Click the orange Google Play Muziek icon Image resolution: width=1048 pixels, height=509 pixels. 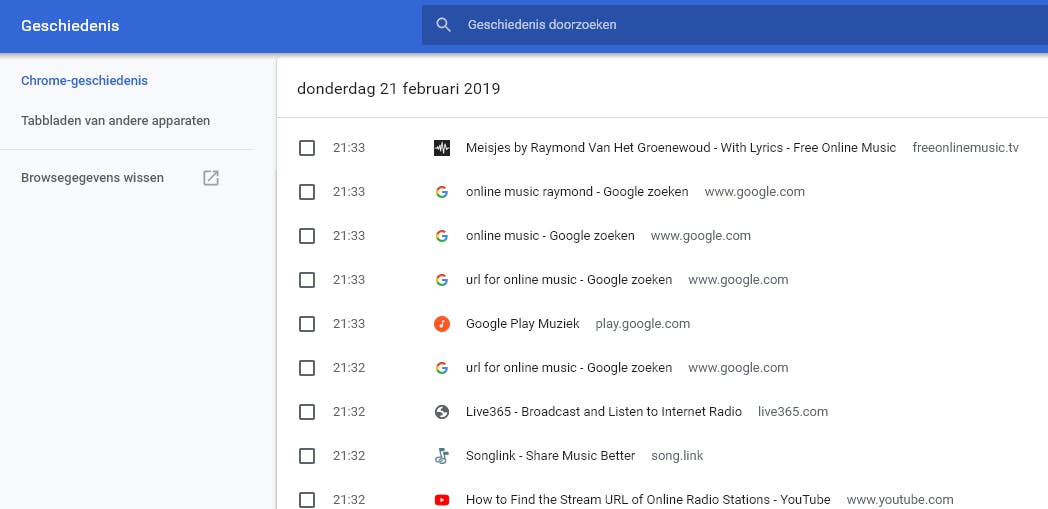(442, 324)
